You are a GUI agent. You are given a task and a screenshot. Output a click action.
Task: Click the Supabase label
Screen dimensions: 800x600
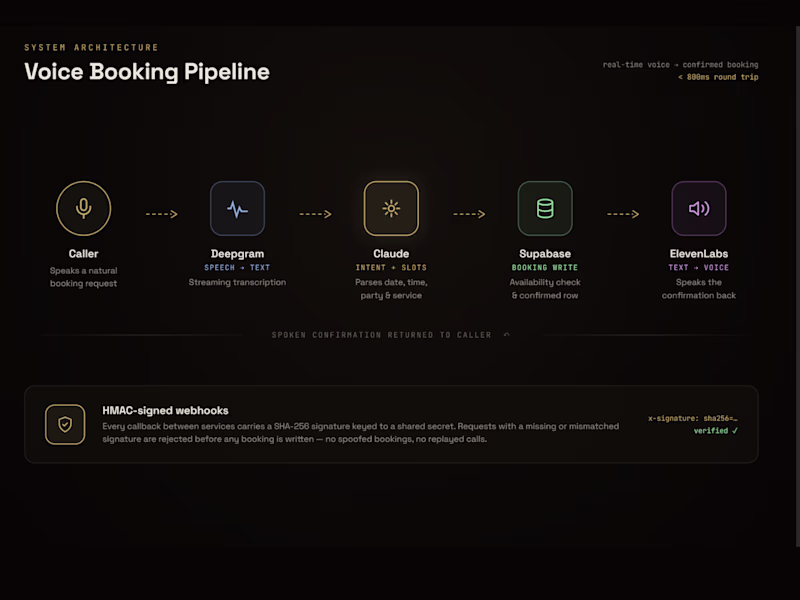[x=545, y=254]
